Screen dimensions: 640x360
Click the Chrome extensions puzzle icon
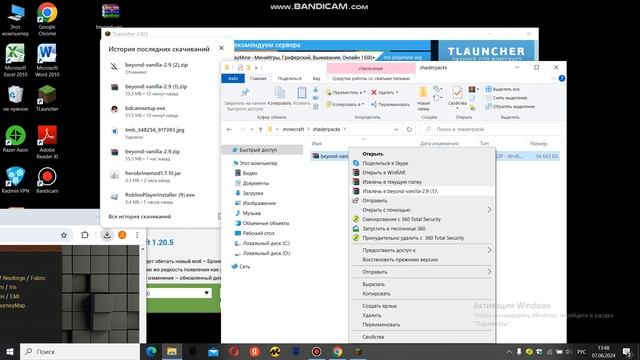coord(85,235)
